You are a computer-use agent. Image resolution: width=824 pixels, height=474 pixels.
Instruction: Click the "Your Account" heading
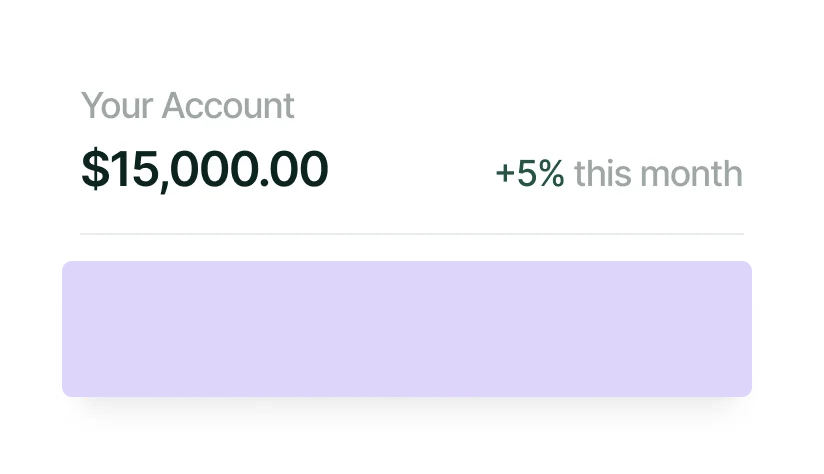[187, 106]
